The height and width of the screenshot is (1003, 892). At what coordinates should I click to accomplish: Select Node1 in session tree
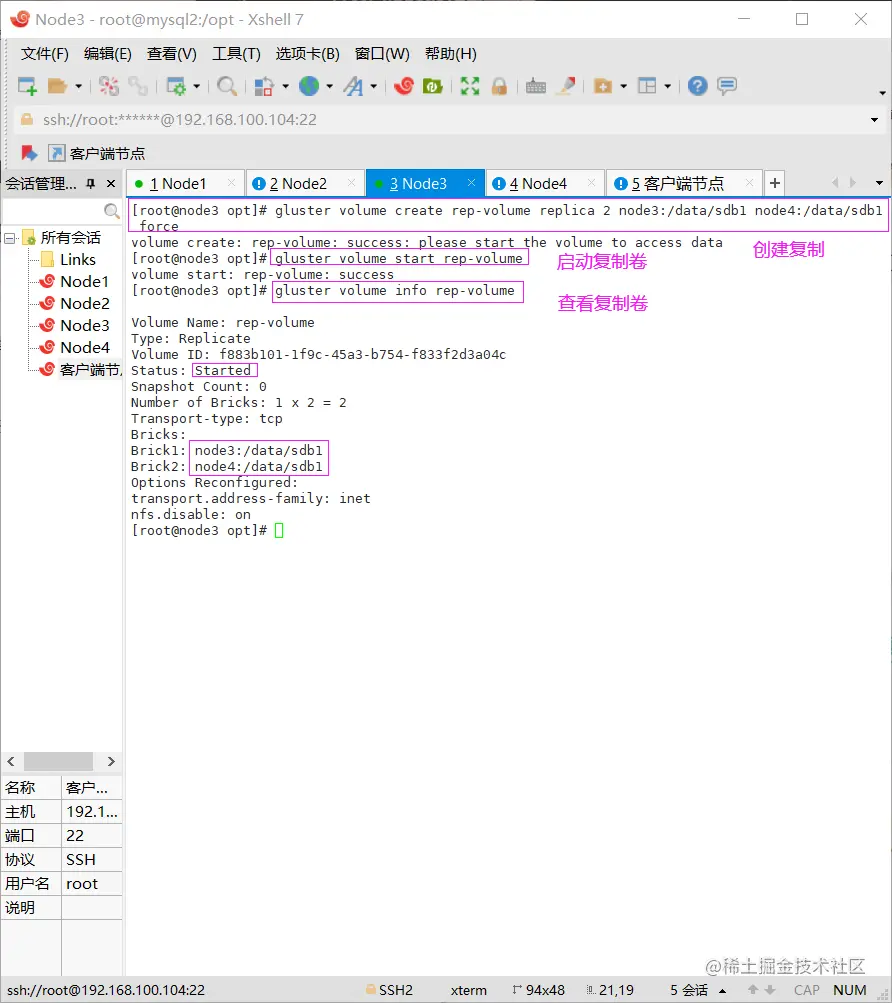point(84,281)
